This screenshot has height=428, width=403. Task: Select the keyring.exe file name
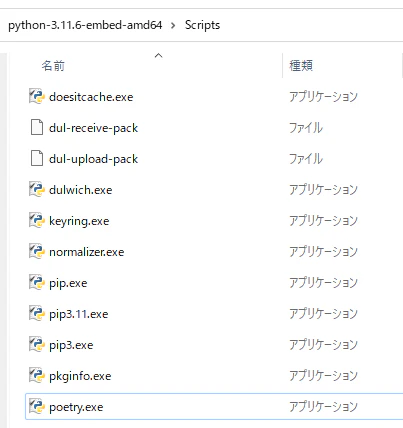coord(79,221)
